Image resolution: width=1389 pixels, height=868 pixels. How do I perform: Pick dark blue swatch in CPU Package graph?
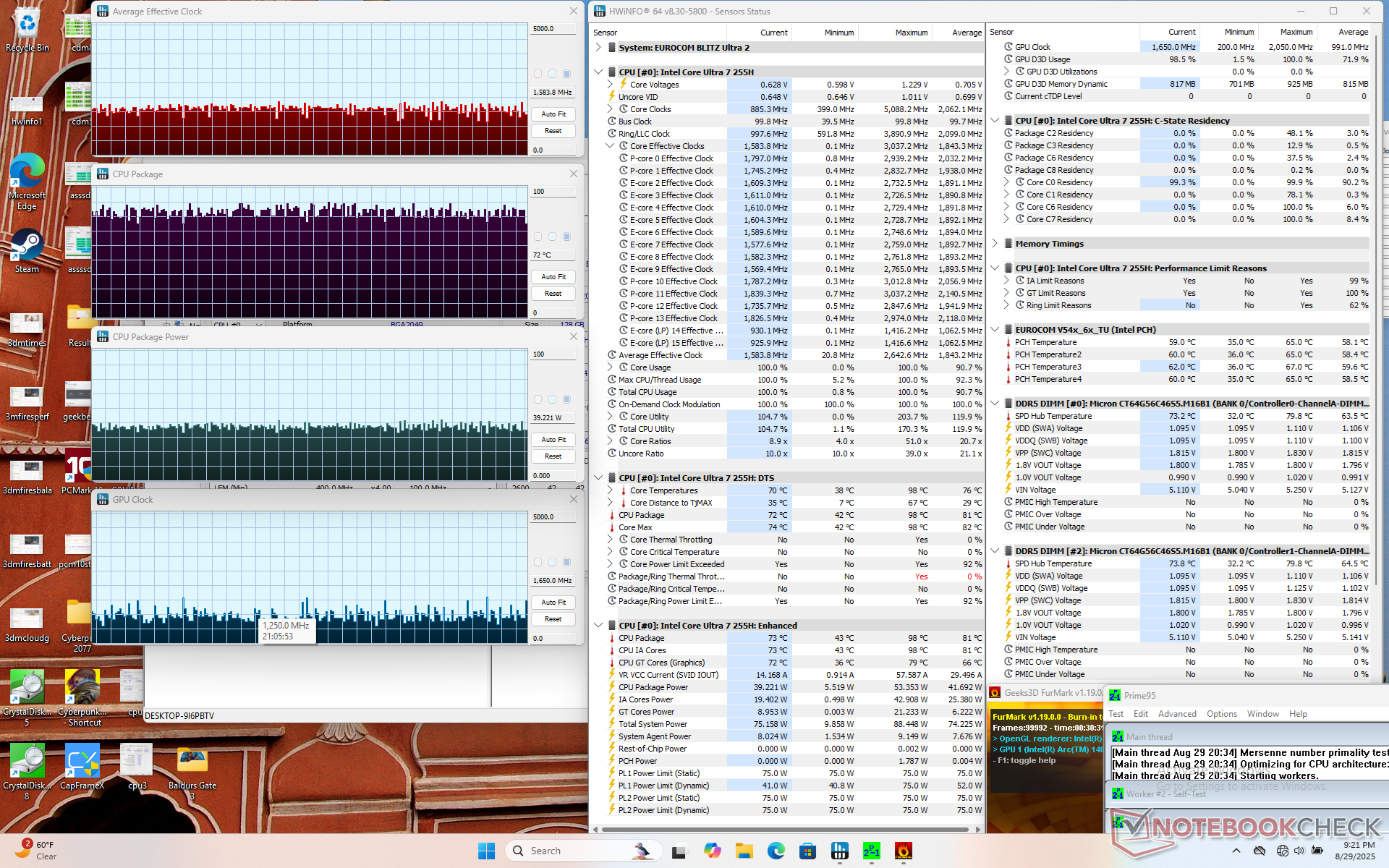566,237
